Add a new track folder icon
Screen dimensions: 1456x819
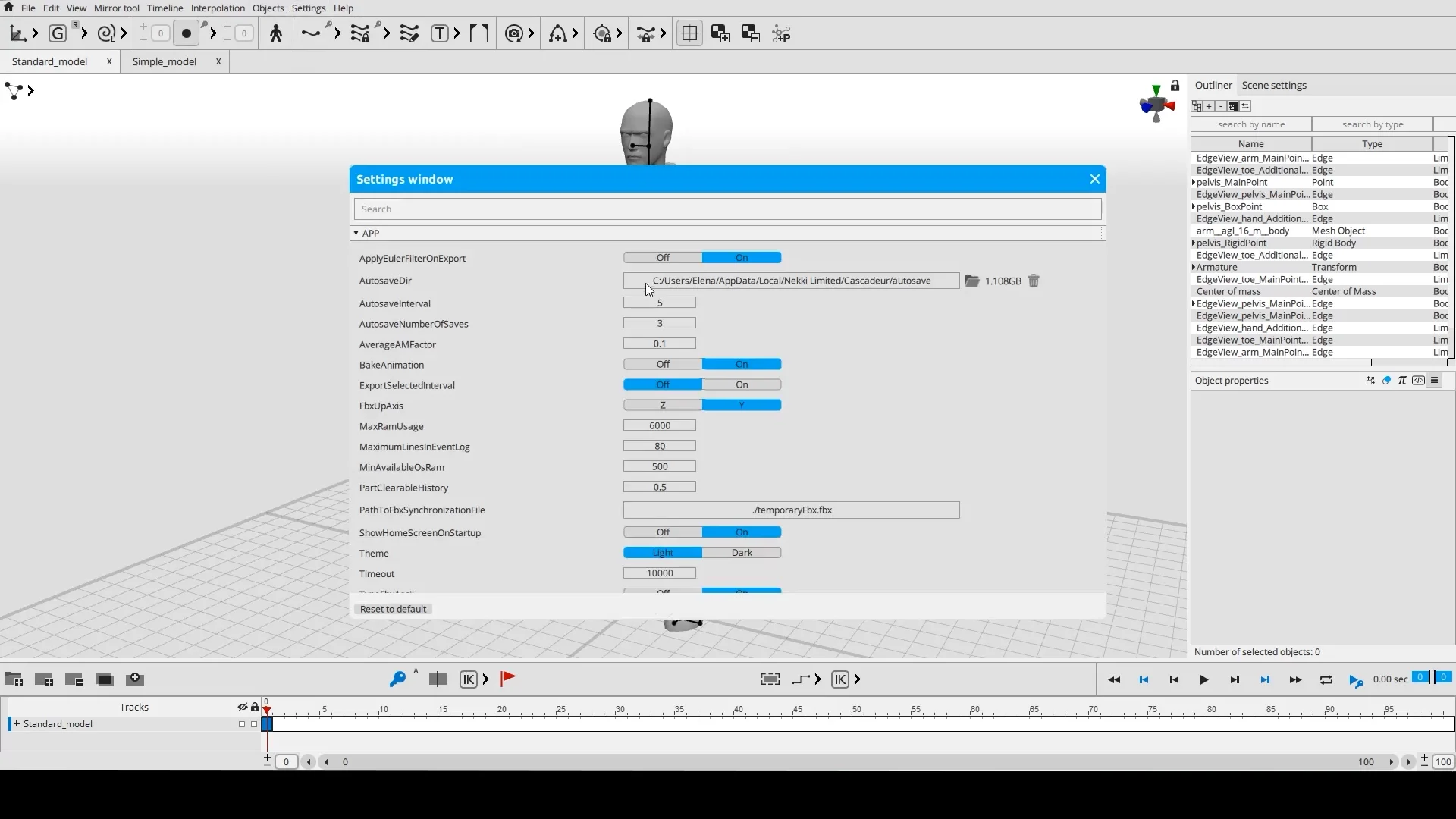tap(14, 679)
